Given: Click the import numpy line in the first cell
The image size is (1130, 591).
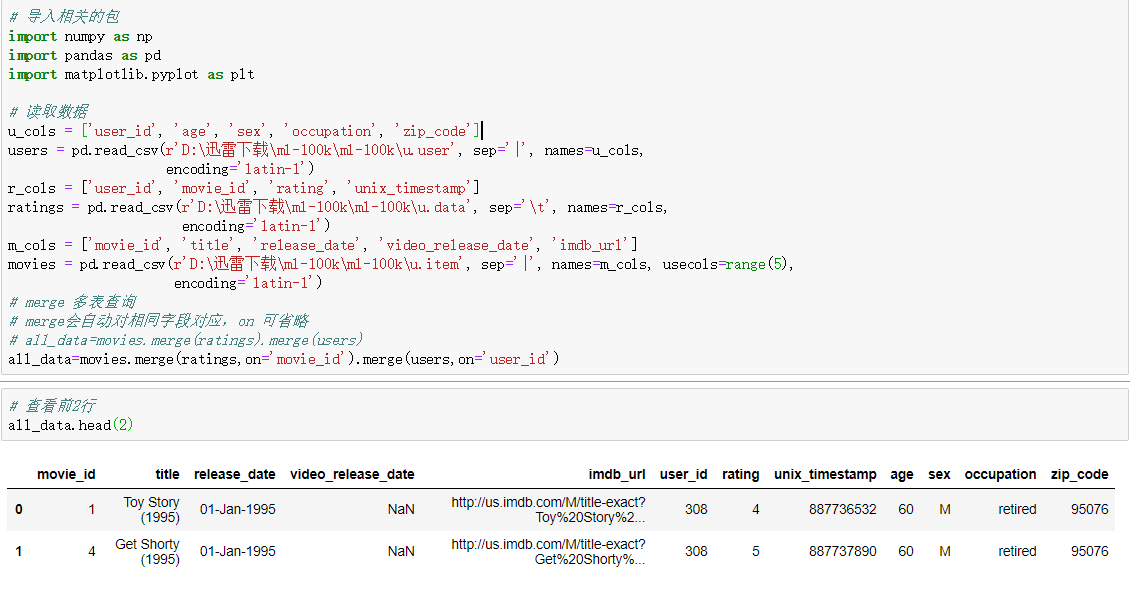Looking at the screenshot, I should pyautogui.click(x=80, y=37).
